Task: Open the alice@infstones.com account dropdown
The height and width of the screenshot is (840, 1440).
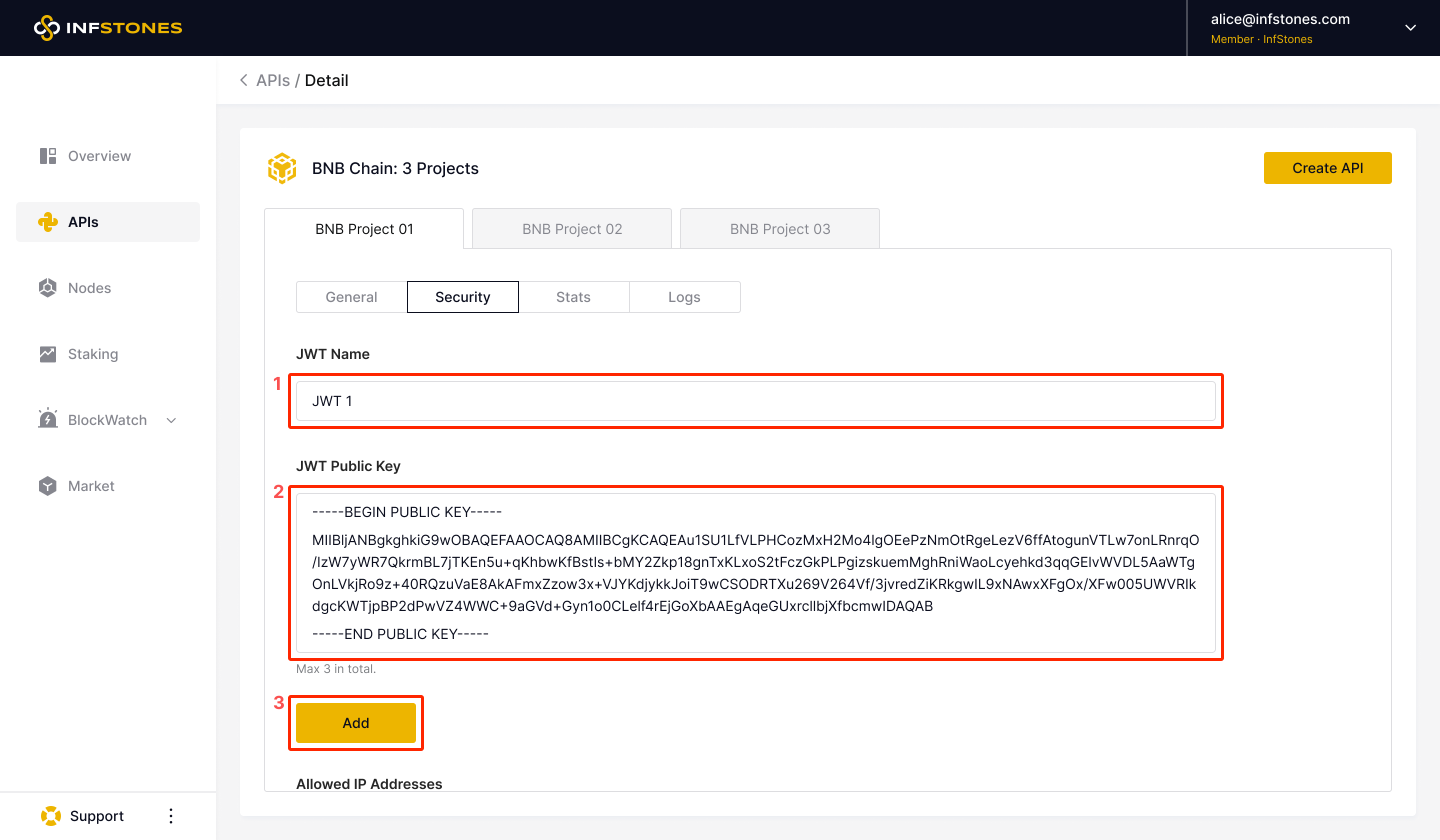Action: point(1410,27)
